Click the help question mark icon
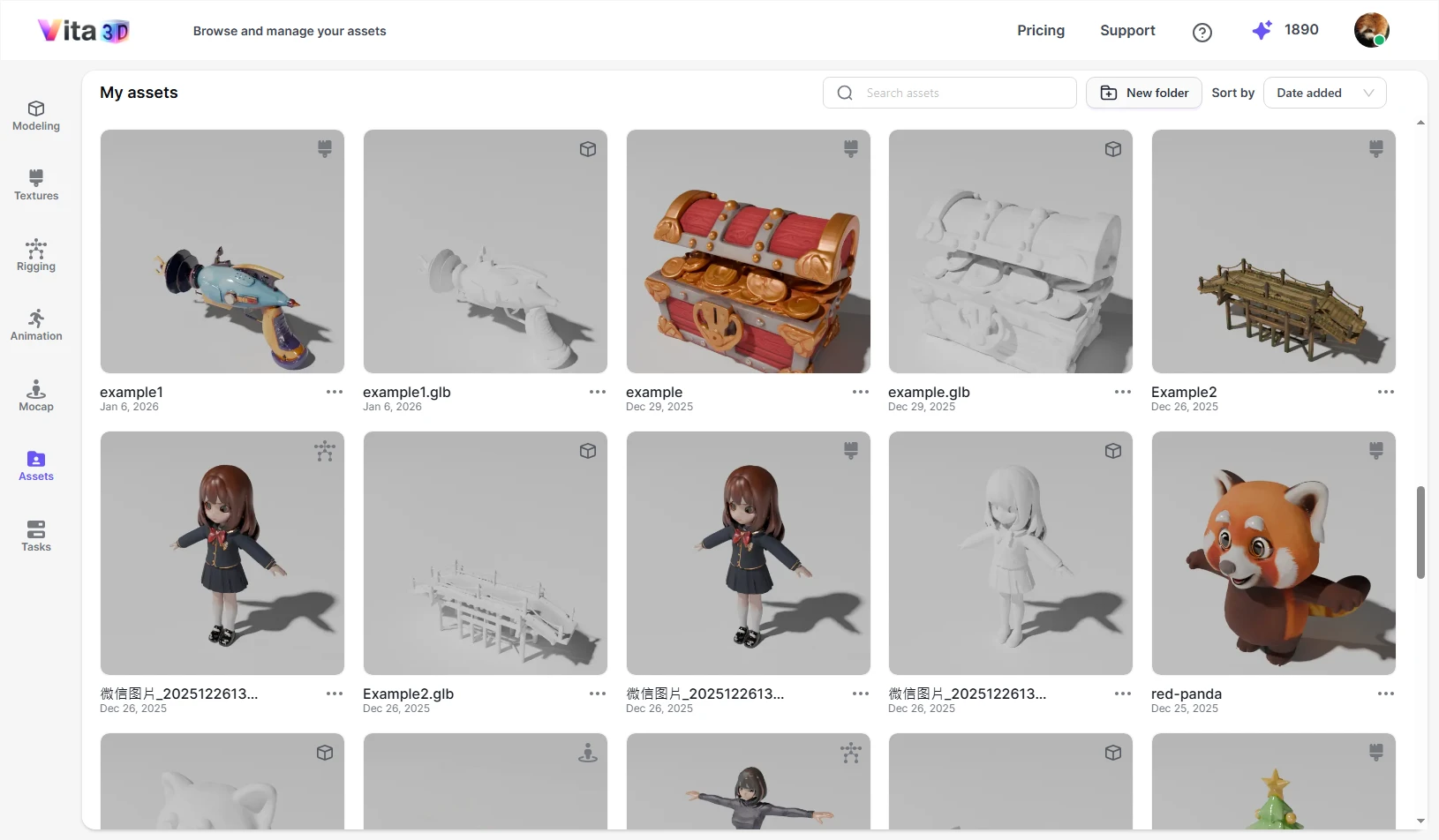 (x=1202, y=32)
